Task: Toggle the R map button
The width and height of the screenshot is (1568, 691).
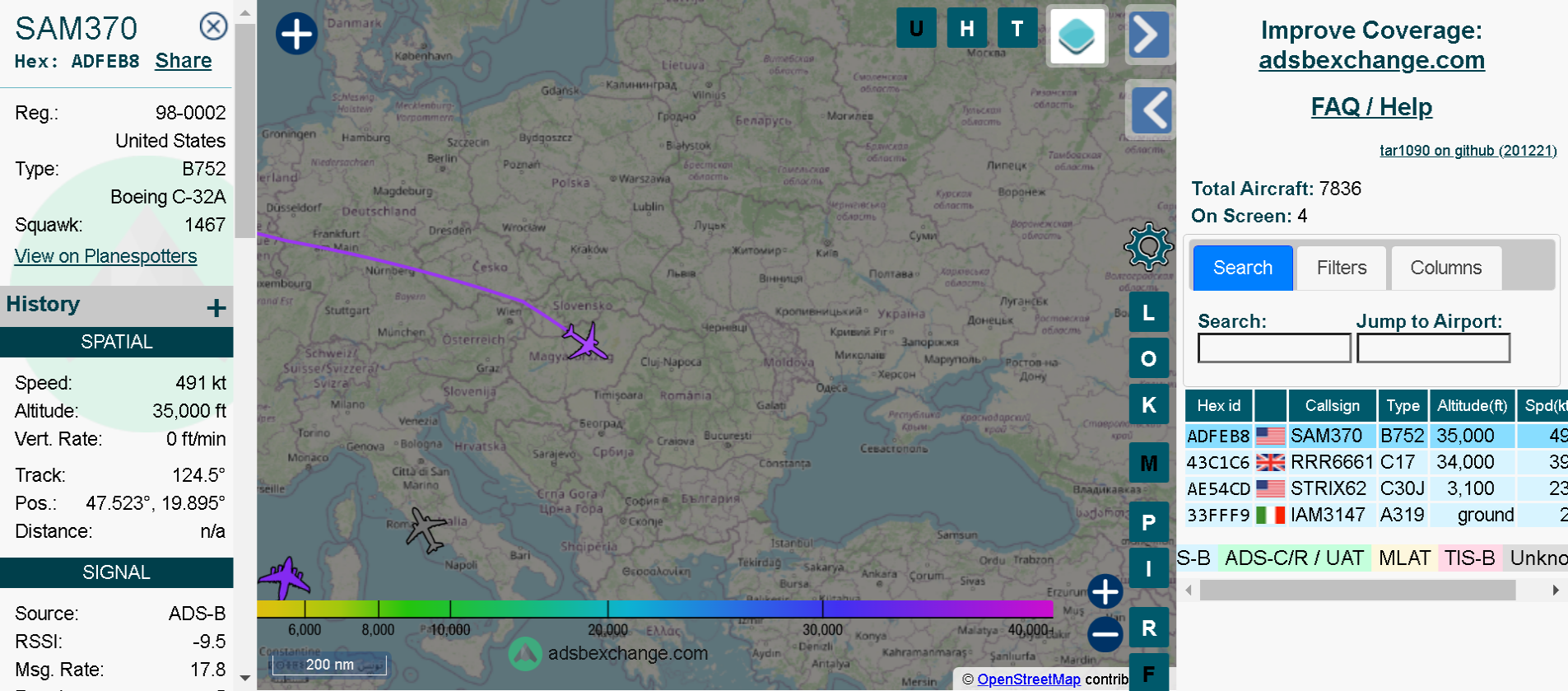Action: (1148, 628)
